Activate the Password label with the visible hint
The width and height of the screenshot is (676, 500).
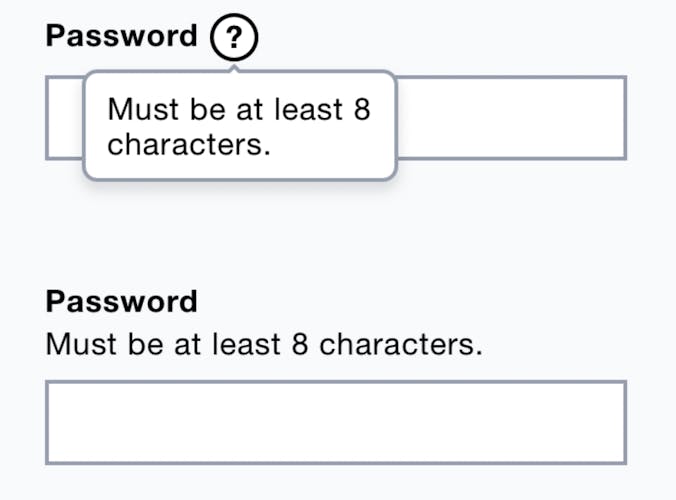tap(122, 301)
